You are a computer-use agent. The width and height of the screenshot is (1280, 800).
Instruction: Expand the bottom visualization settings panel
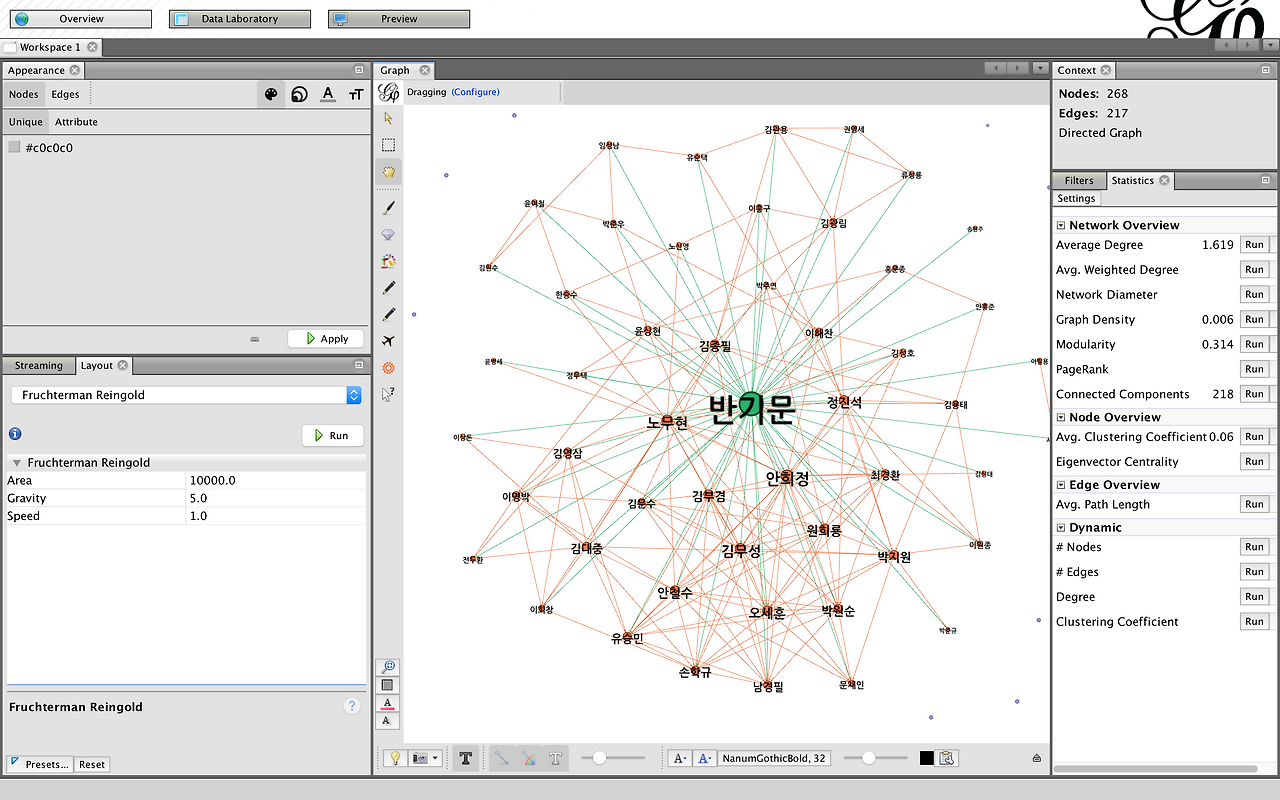click(x=1037, y=759)
